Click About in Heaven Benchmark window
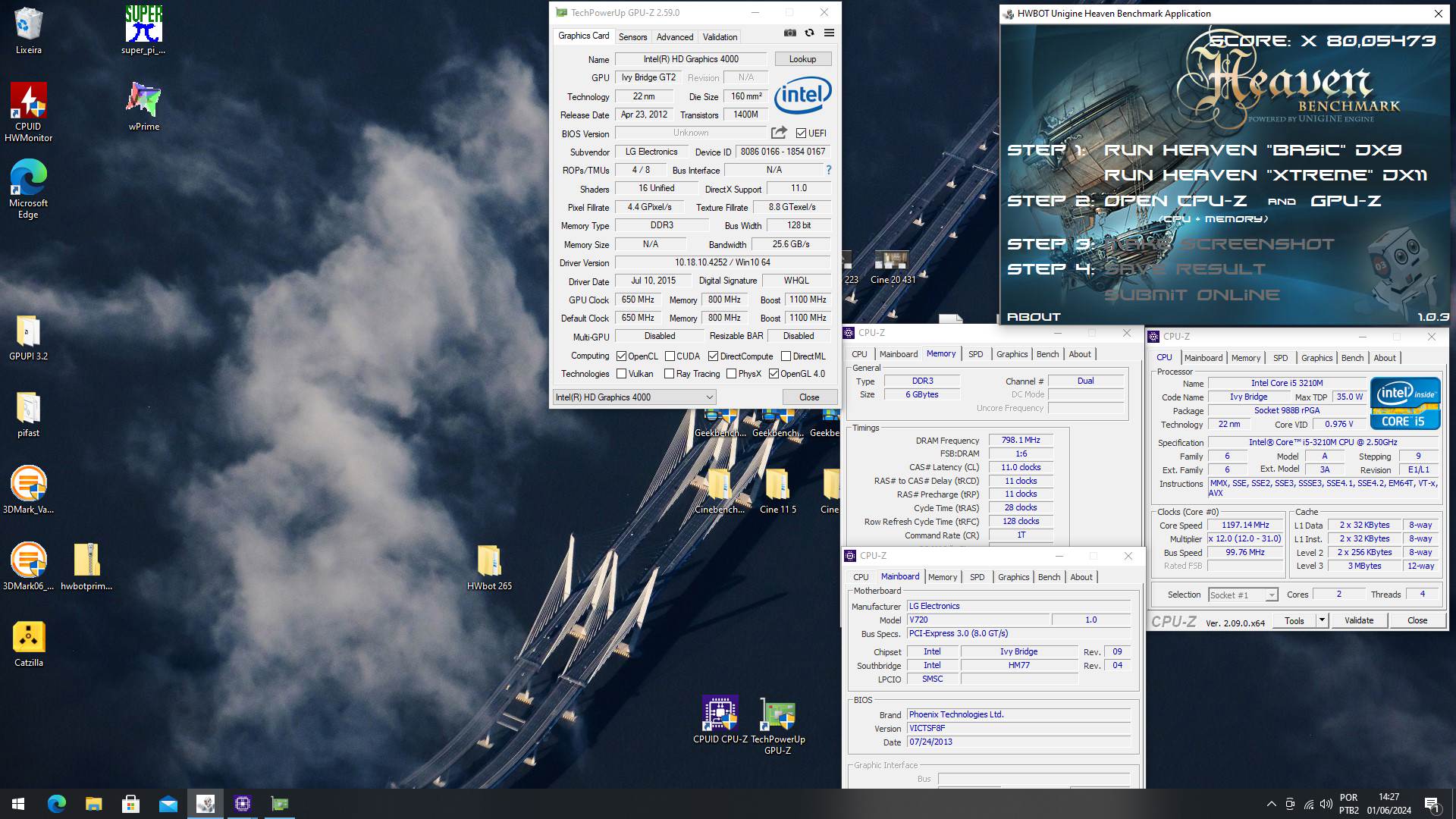The image size is (1456, 819). 1033,317
